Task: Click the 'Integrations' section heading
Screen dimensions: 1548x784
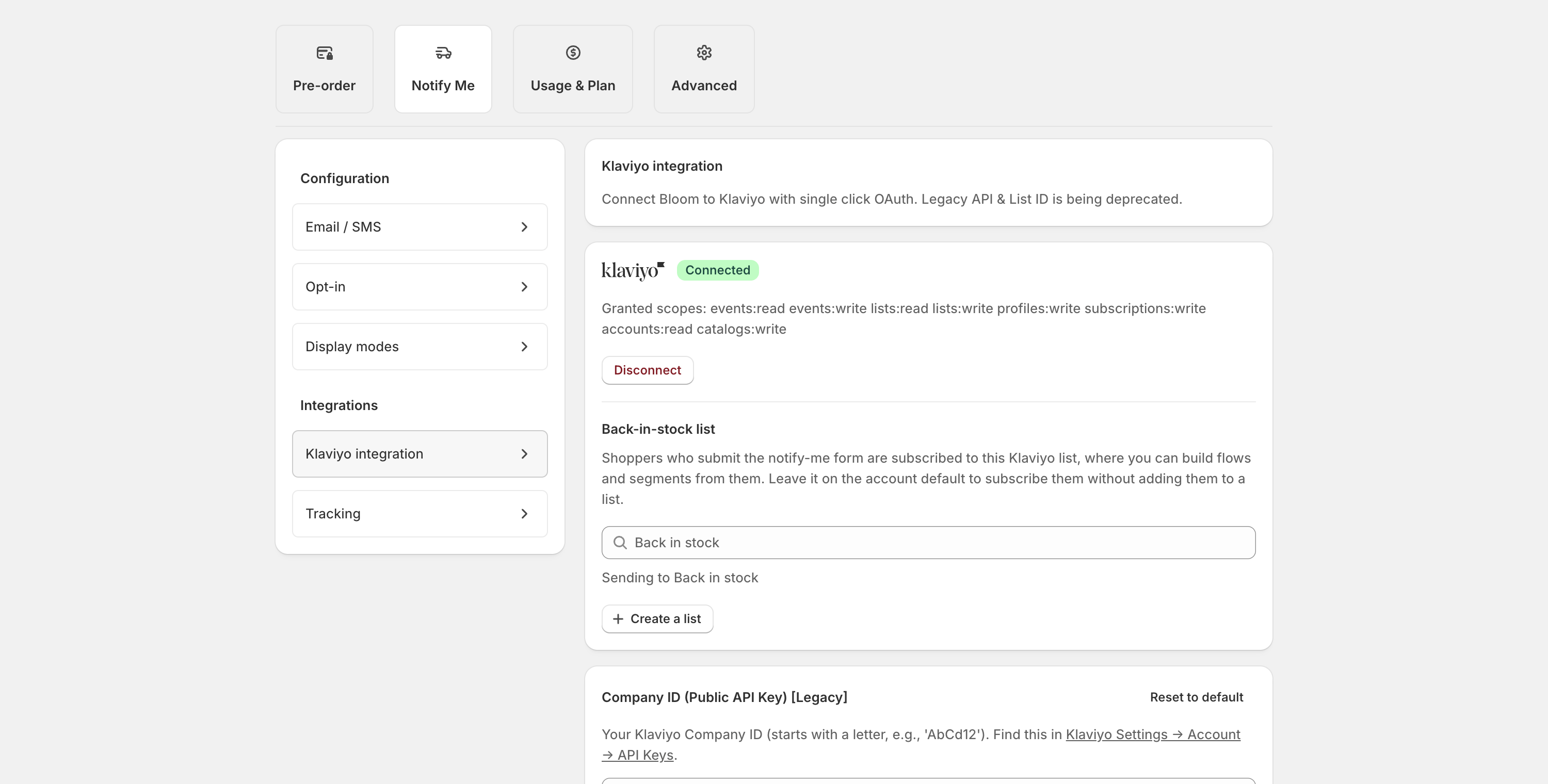Action: 339,405
